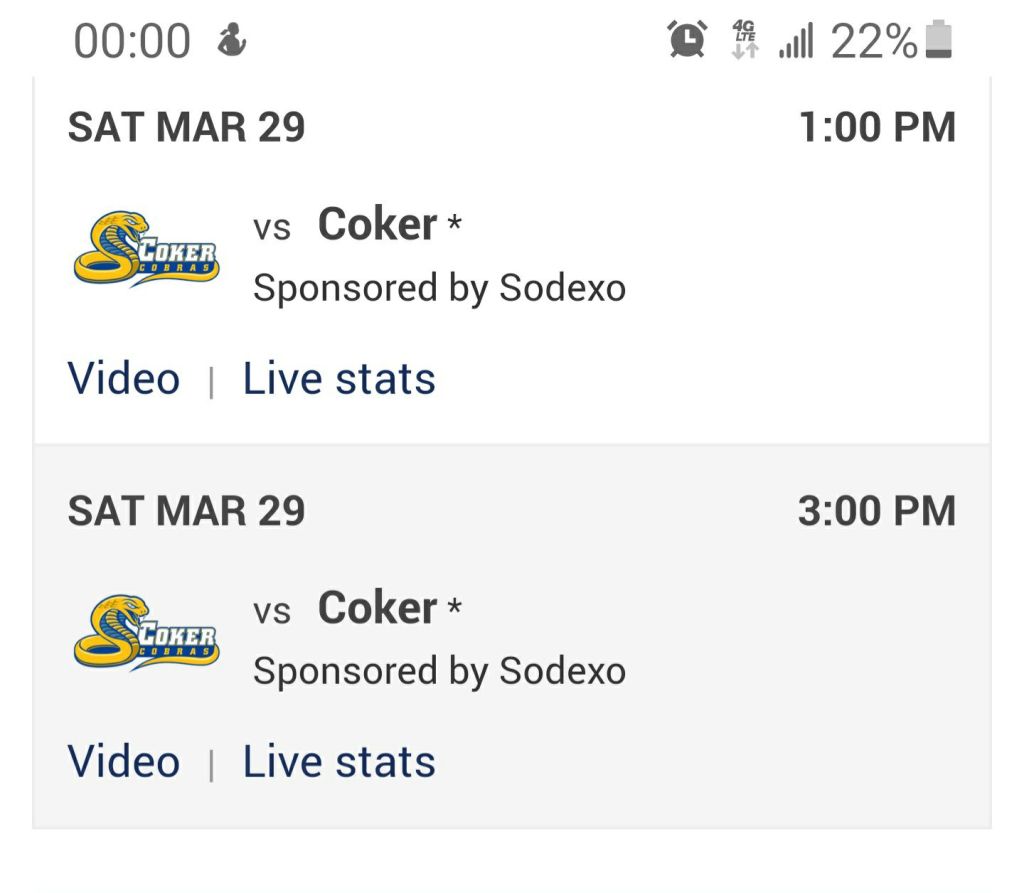Tap the 3:00 PM game time
The height and width of the screenshot is (893, 1024).
click(x=876, y=511)
